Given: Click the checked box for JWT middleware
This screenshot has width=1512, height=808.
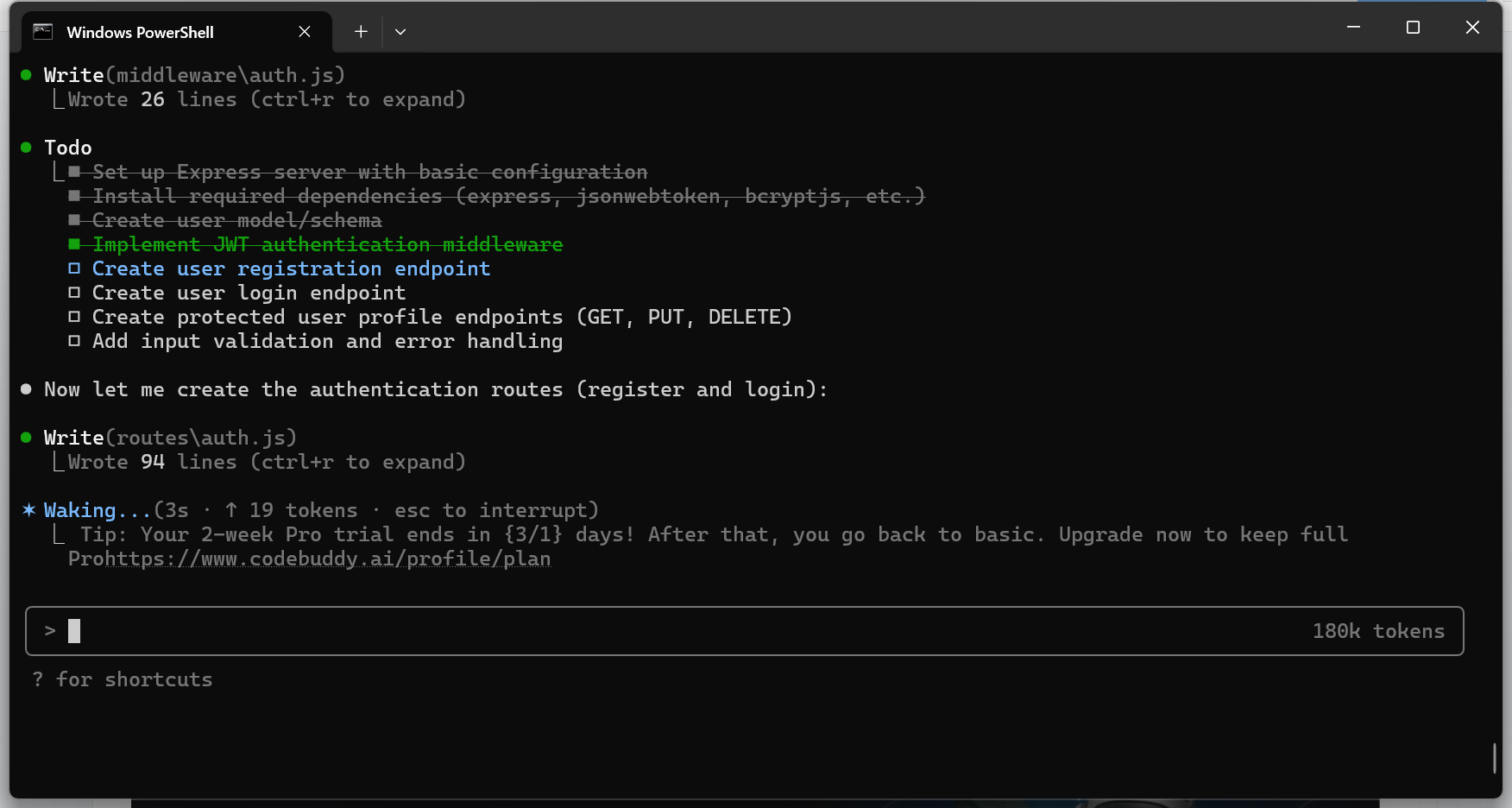Looking at the screenshot, I should 74,244.
